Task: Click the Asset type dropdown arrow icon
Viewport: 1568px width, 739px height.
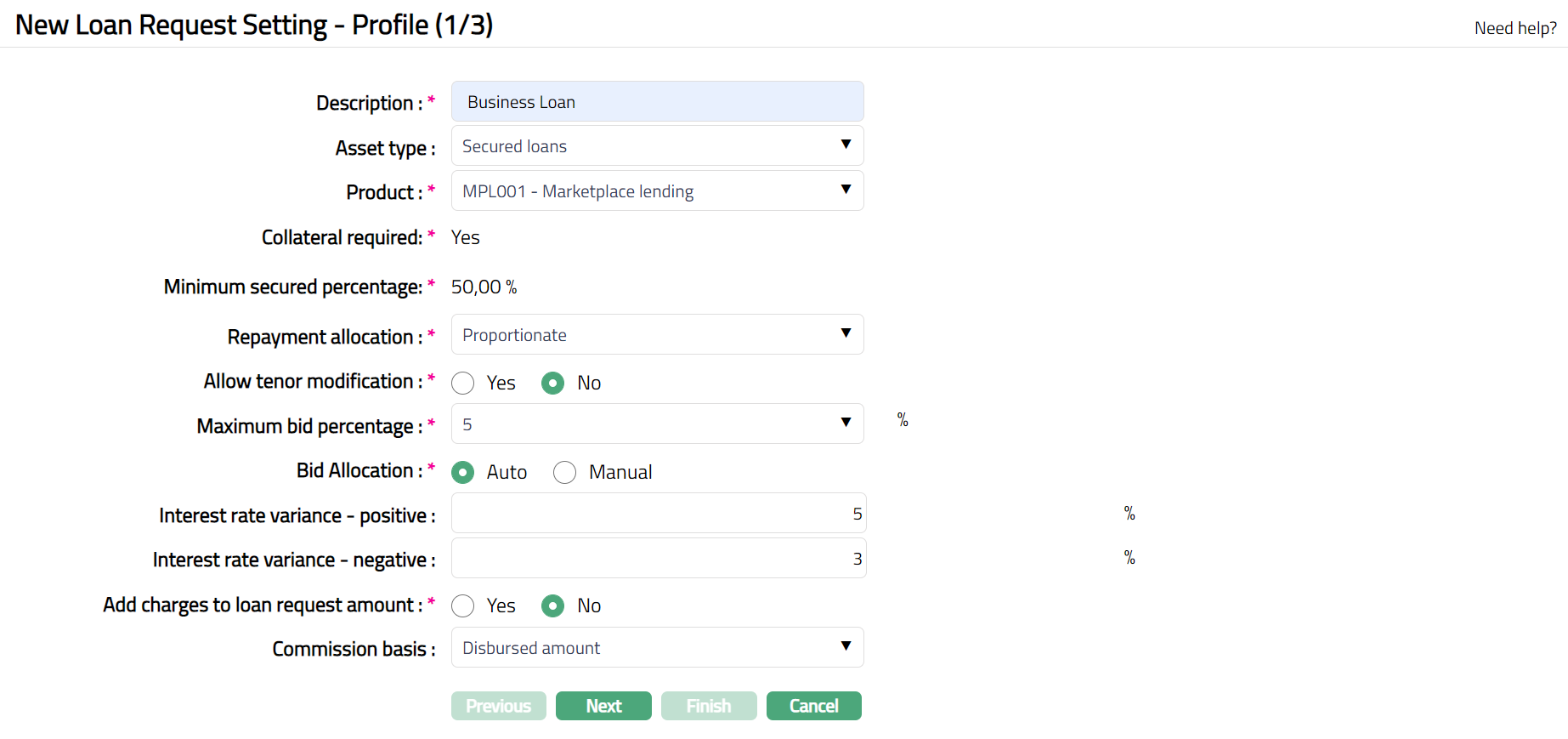Action: tap(846, 145)
